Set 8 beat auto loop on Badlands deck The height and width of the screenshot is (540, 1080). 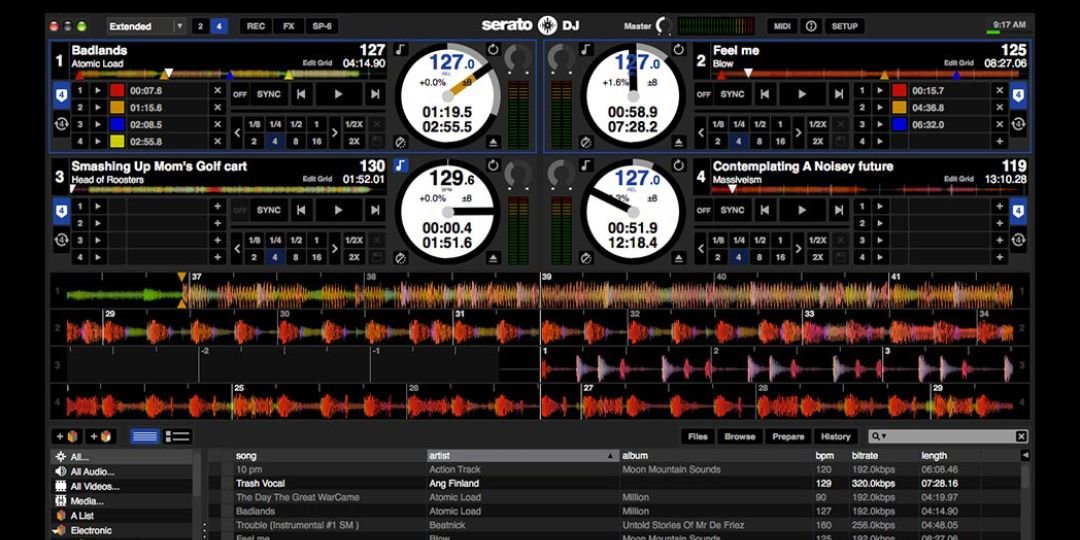[x=295, y=141]
